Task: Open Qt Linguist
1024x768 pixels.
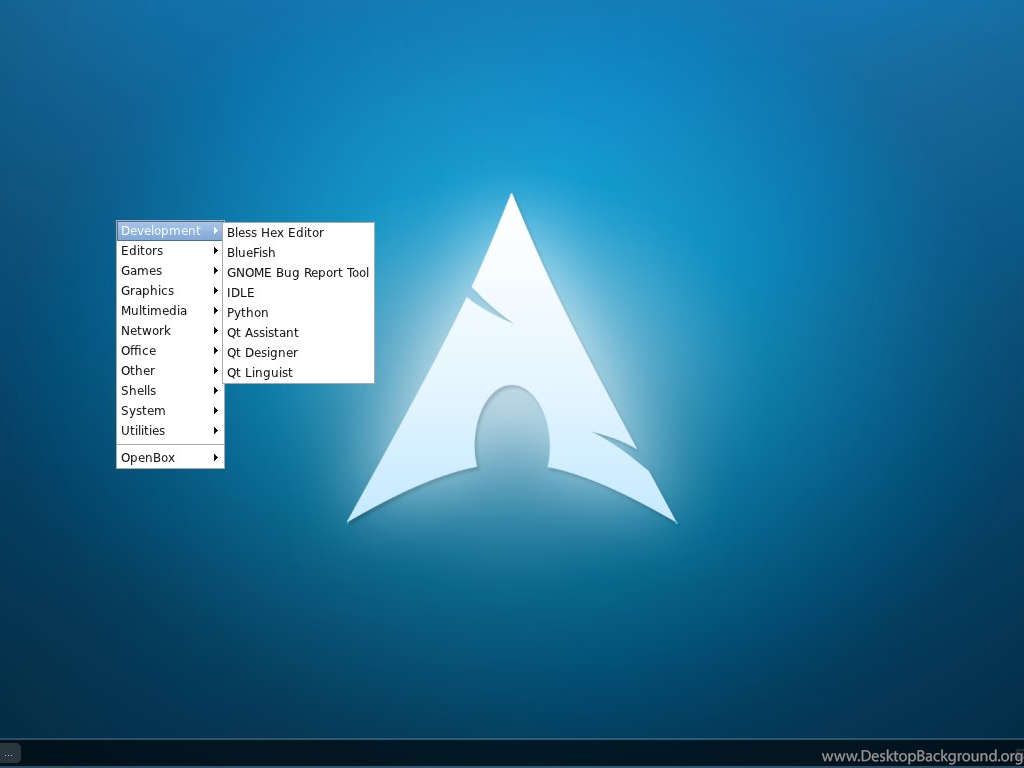Action: (298, 373)
